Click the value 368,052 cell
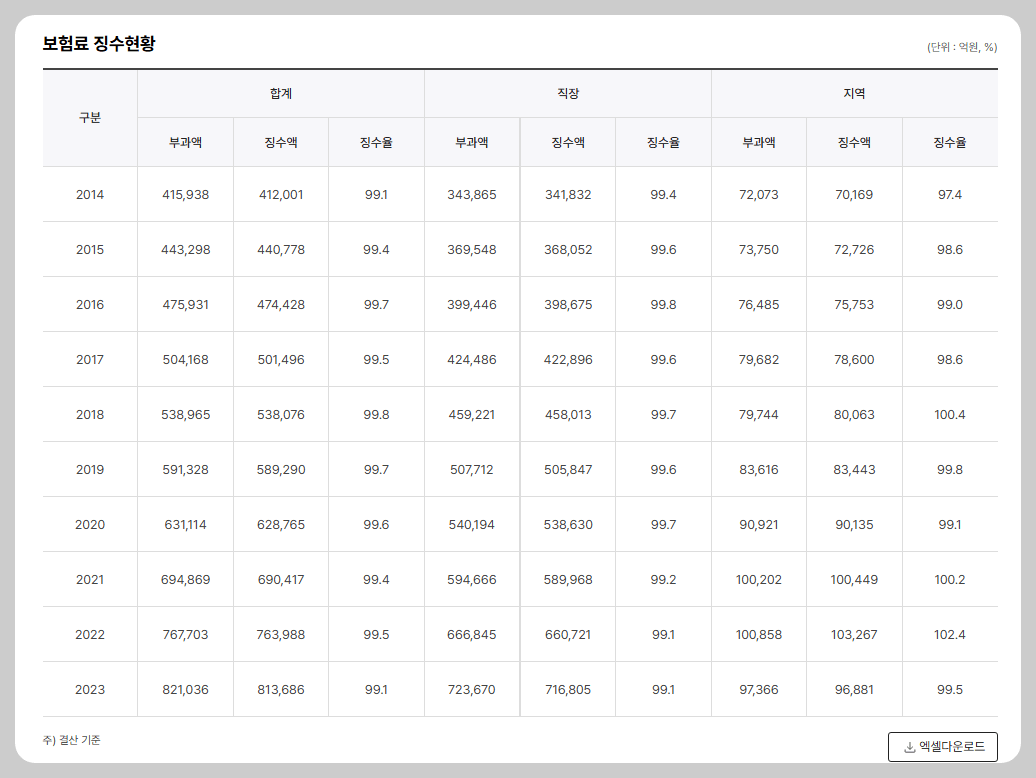 (x=568, y=250)
